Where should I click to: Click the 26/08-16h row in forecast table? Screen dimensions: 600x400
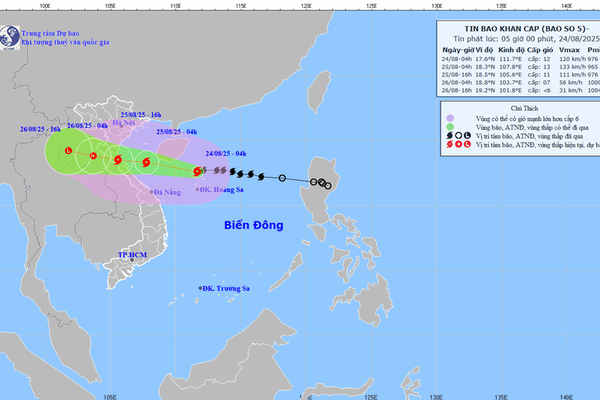pyautogui.click(x=520, y=90)
